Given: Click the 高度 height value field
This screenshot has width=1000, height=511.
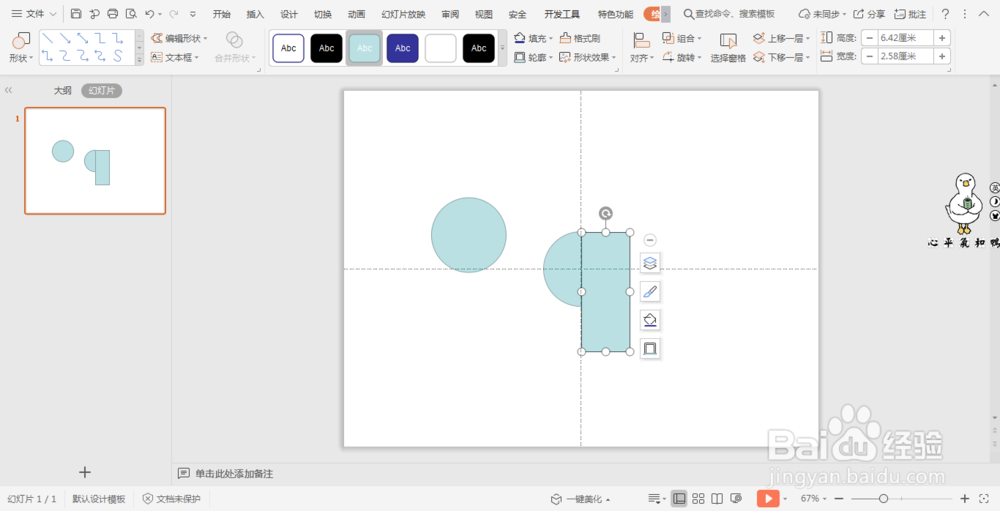Looking at the screenshot, I should click(906, 38).
